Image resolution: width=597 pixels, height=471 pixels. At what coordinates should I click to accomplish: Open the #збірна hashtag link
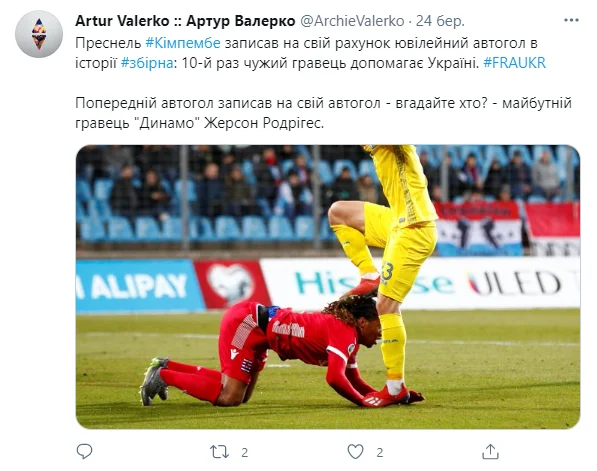tap(147, 63)
